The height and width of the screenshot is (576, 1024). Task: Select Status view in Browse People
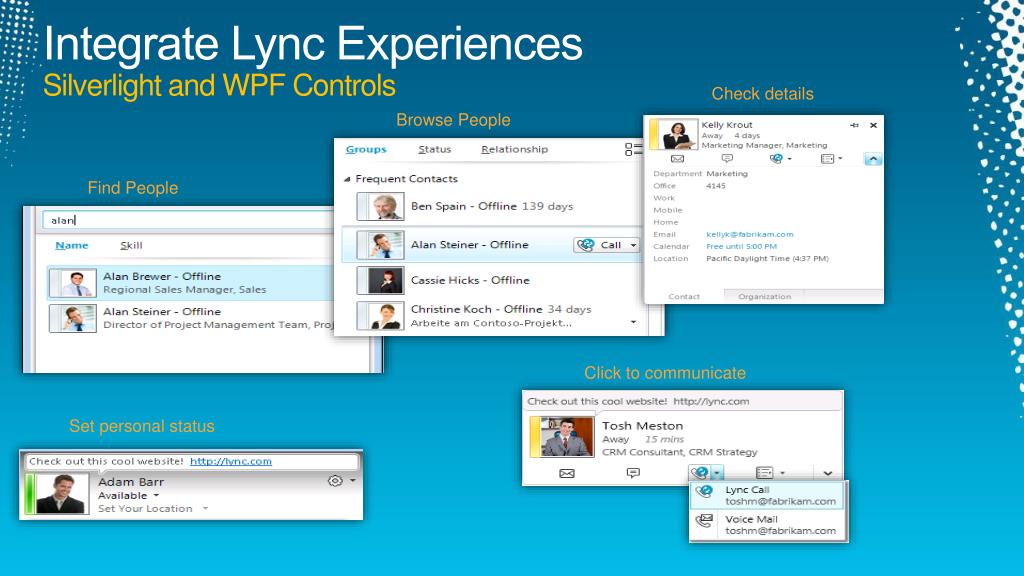point(434,150)
